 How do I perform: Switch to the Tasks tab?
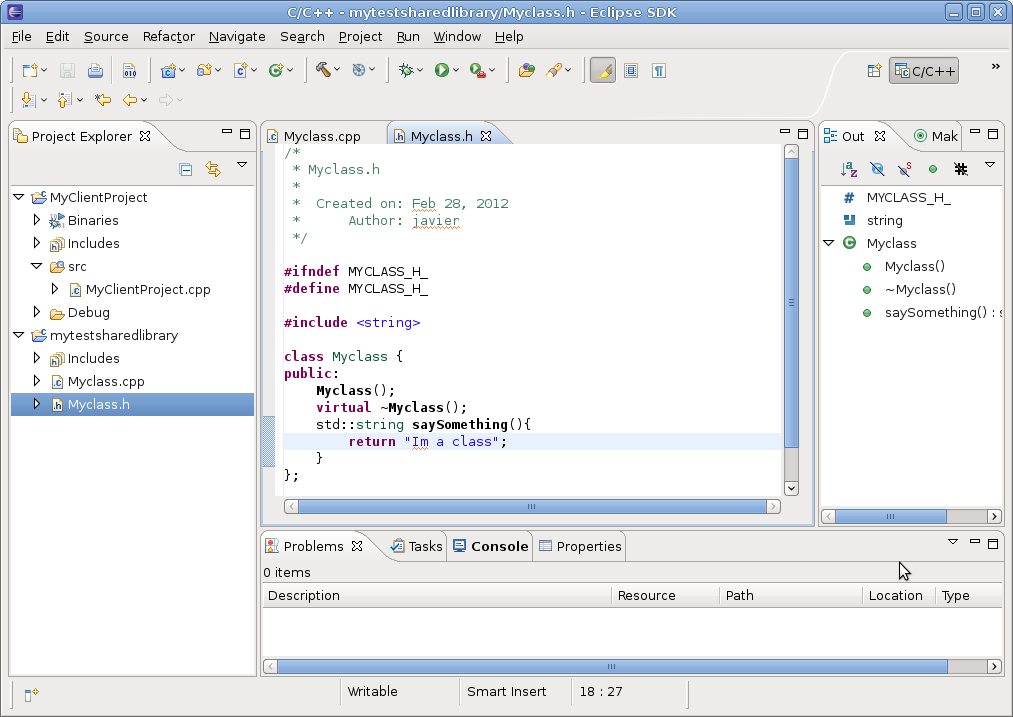(x=417, y=546)
